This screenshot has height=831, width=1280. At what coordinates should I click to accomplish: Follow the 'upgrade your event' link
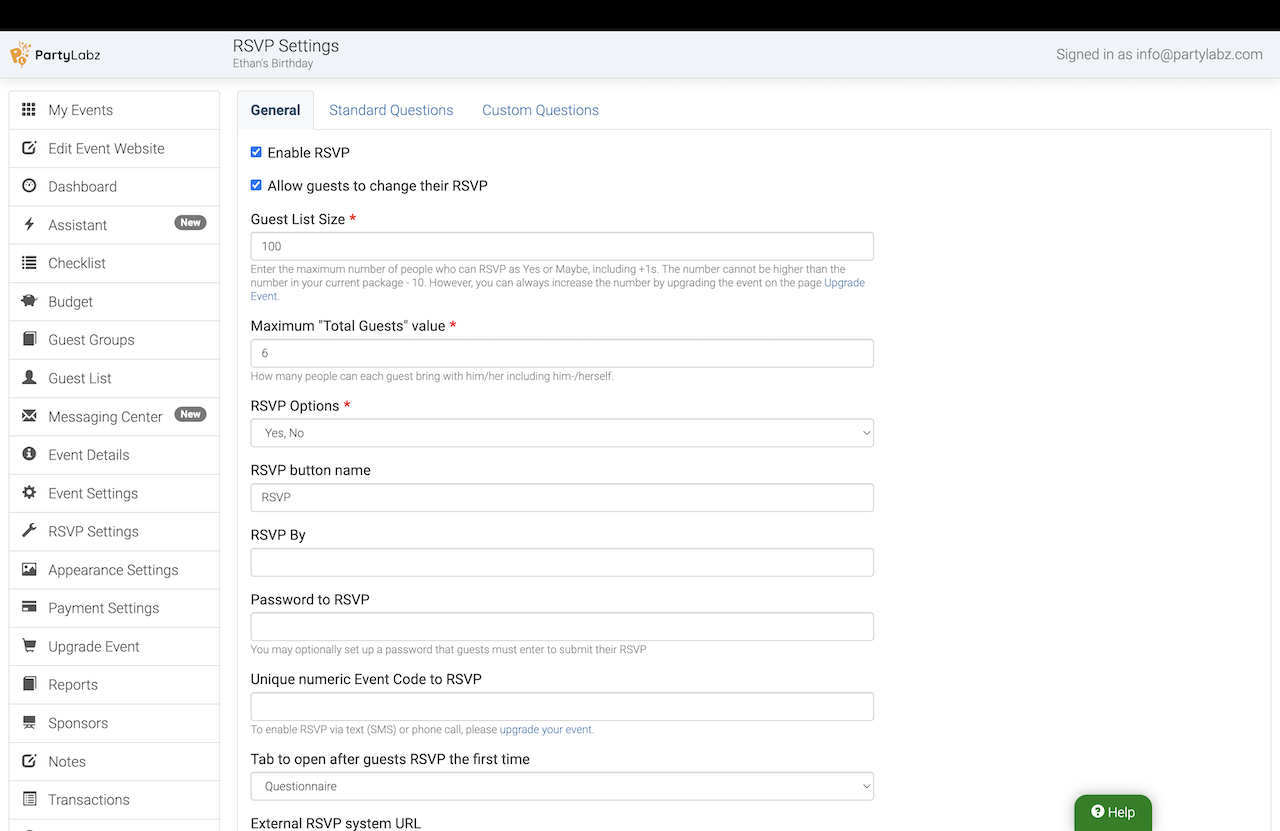point(545,730)
